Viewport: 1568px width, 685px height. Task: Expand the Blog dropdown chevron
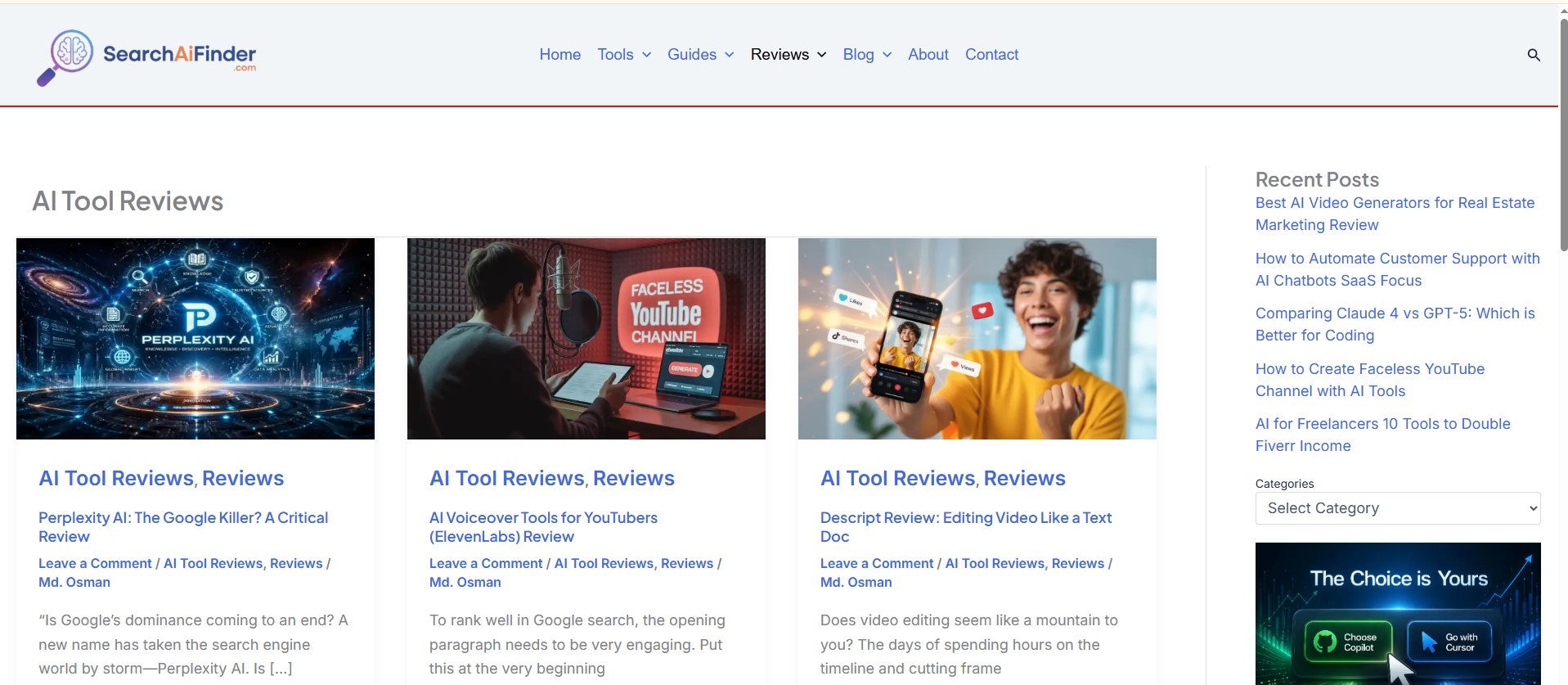point(887,55)
